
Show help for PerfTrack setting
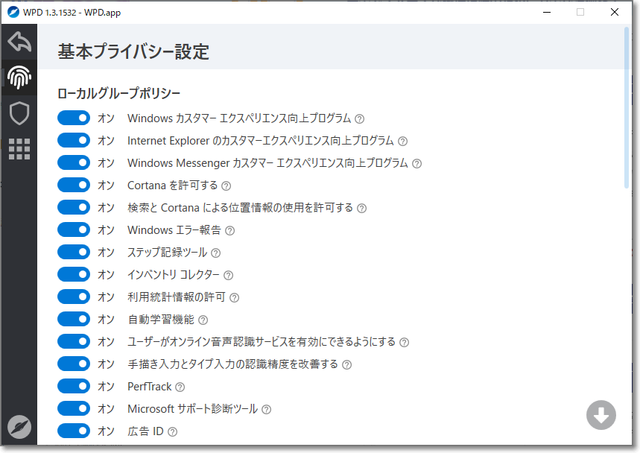(180, 387)
